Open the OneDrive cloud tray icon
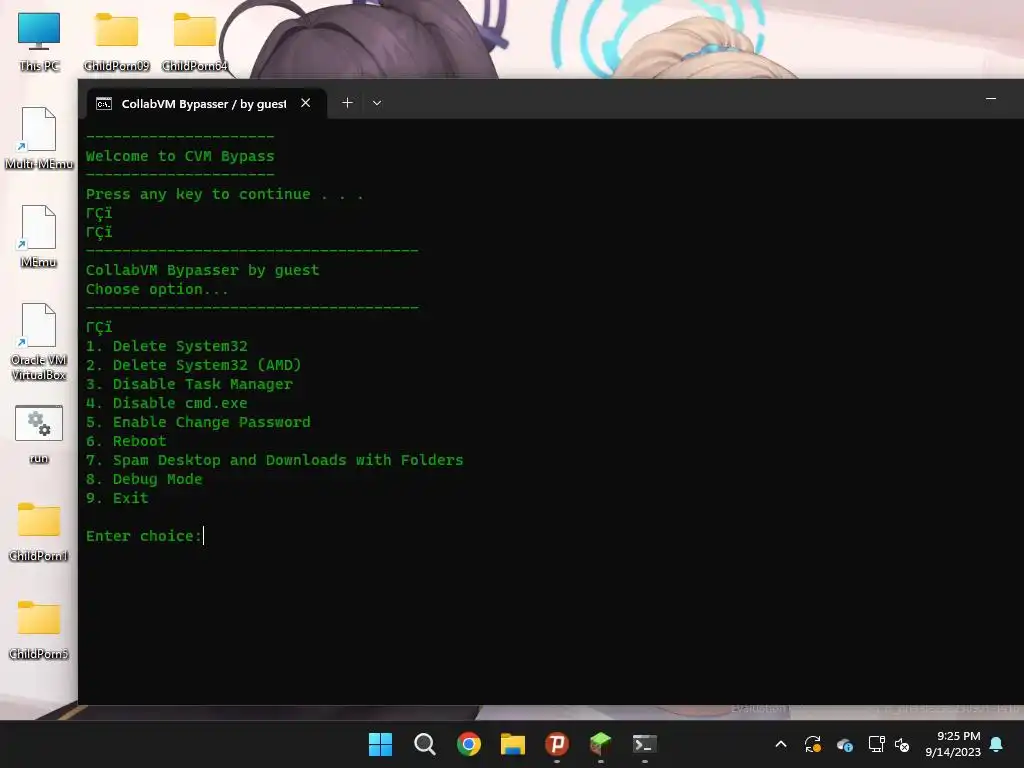Image resolution: width=1024 pixels, height=768 pixels. click(844, 744)
